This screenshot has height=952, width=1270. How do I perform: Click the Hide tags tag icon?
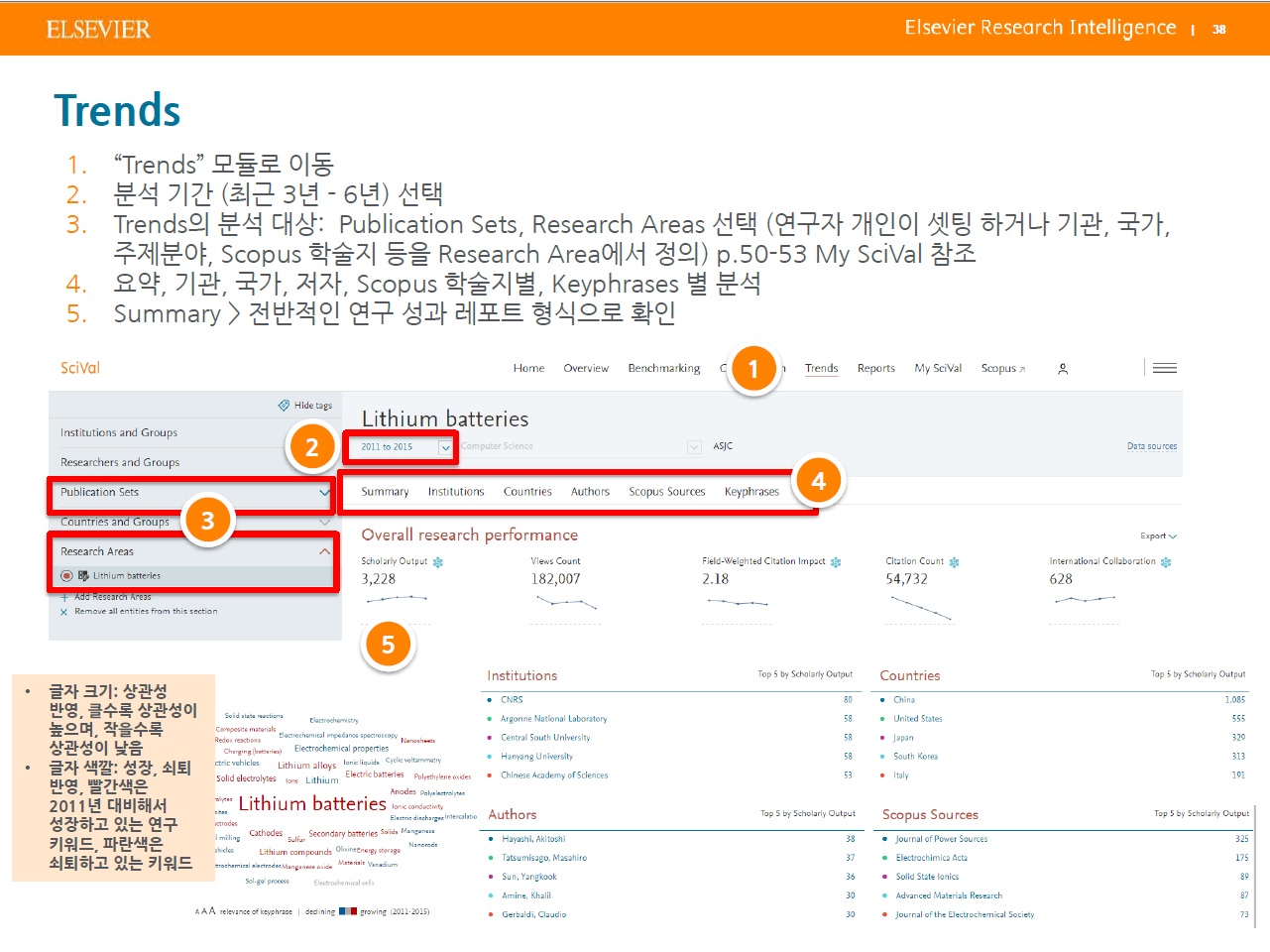[284, 406]
